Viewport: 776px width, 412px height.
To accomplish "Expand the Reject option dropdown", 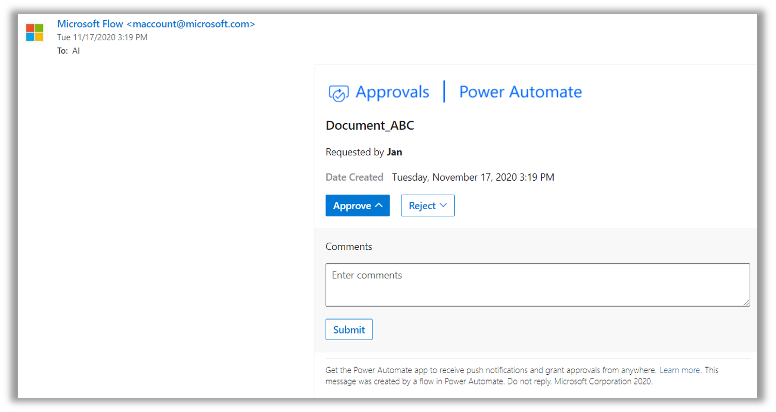I will coord(428,206).
